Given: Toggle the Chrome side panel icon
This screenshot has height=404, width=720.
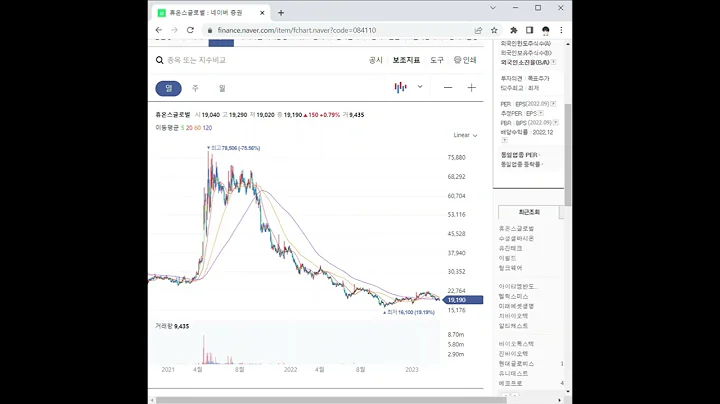Looking at the screenshot, I should (x=529, y=30).
